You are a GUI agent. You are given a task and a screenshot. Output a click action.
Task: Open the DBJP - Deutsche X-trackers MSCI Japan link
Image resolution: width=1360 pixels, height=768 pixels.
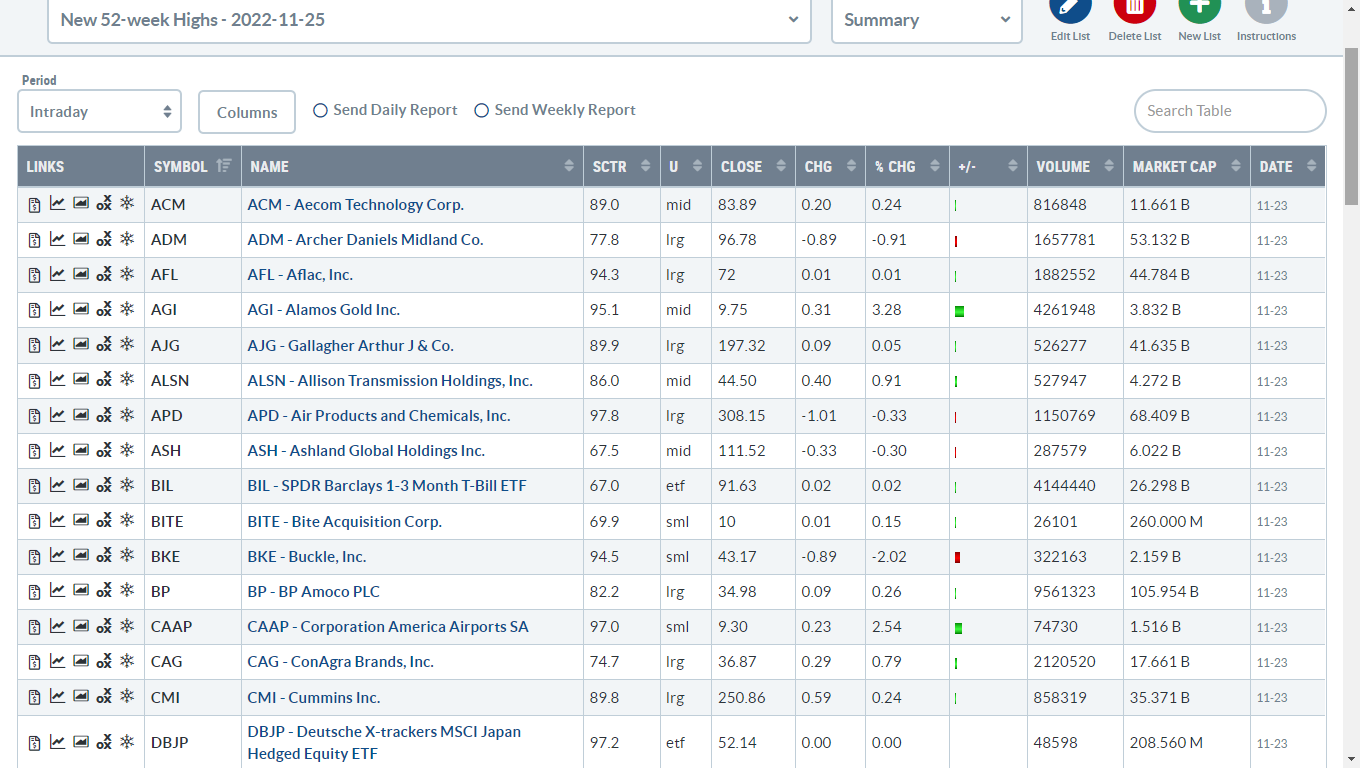tap(385, 742)
